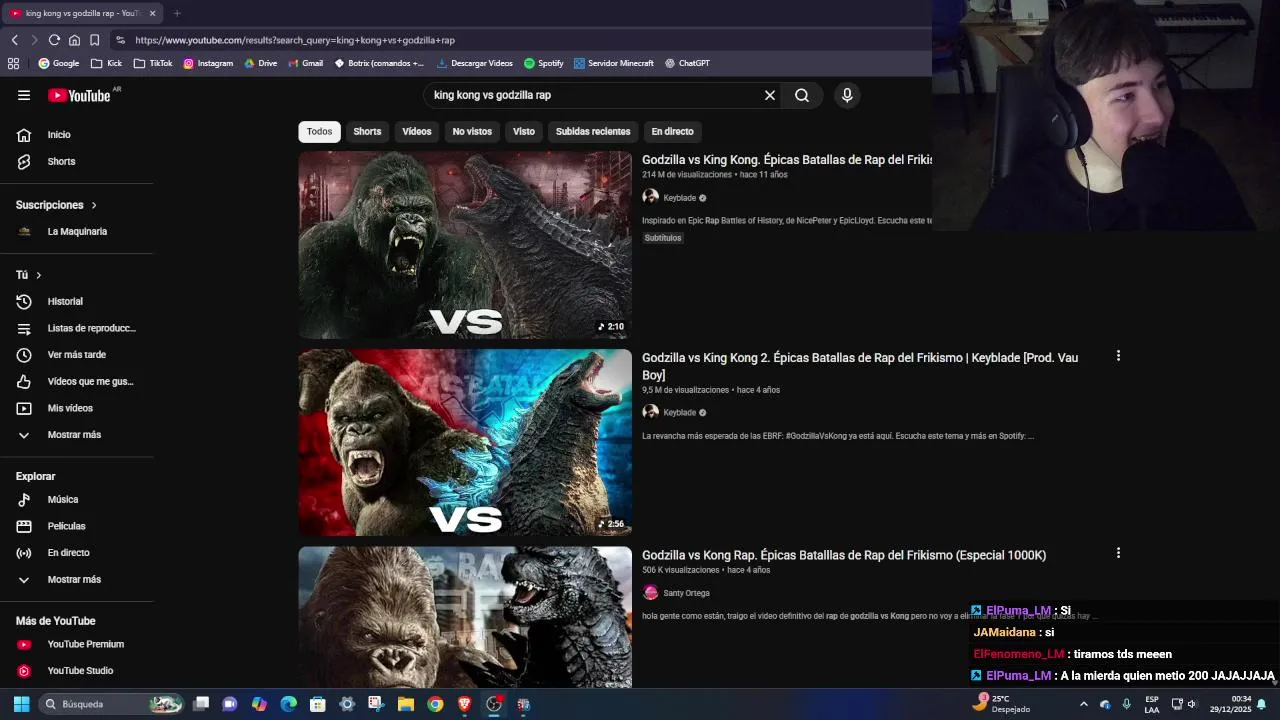Open the Kick bookmark folder
The width and height of the screenshot is (1280, 720).
click(x=106, y=63)
